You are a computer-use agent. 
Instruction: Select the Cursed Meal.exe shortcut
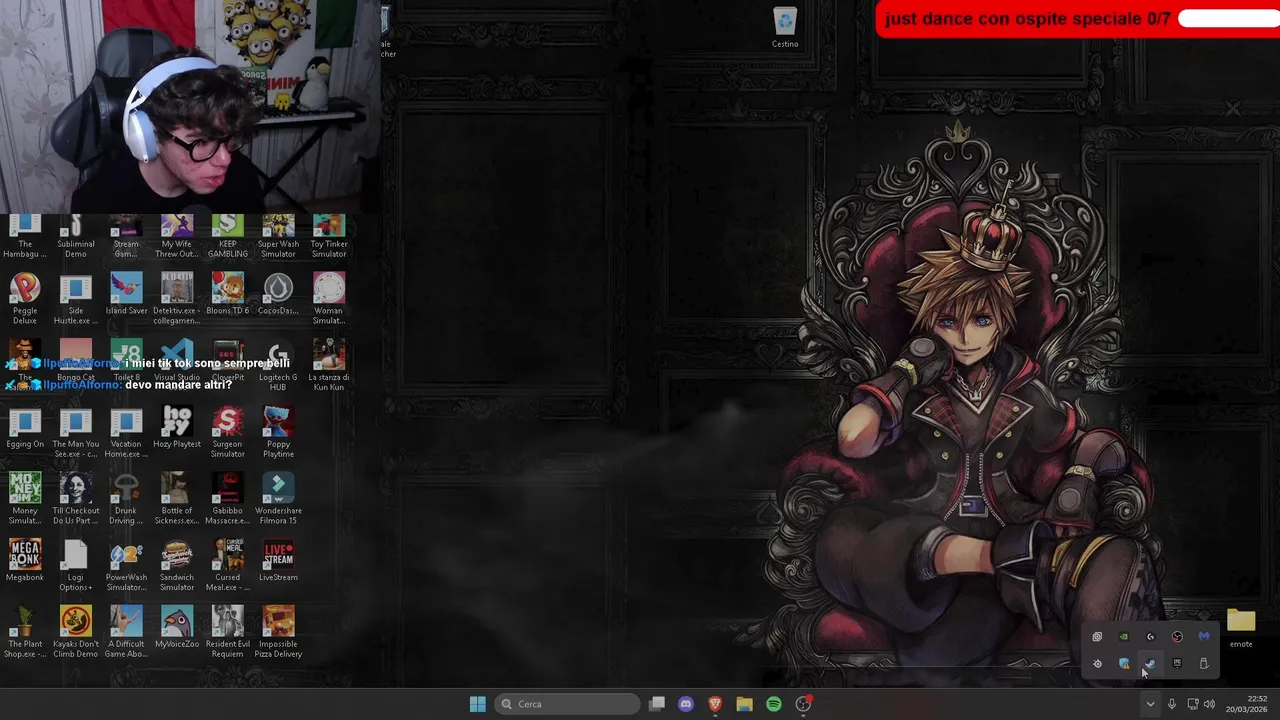point(227,565)
